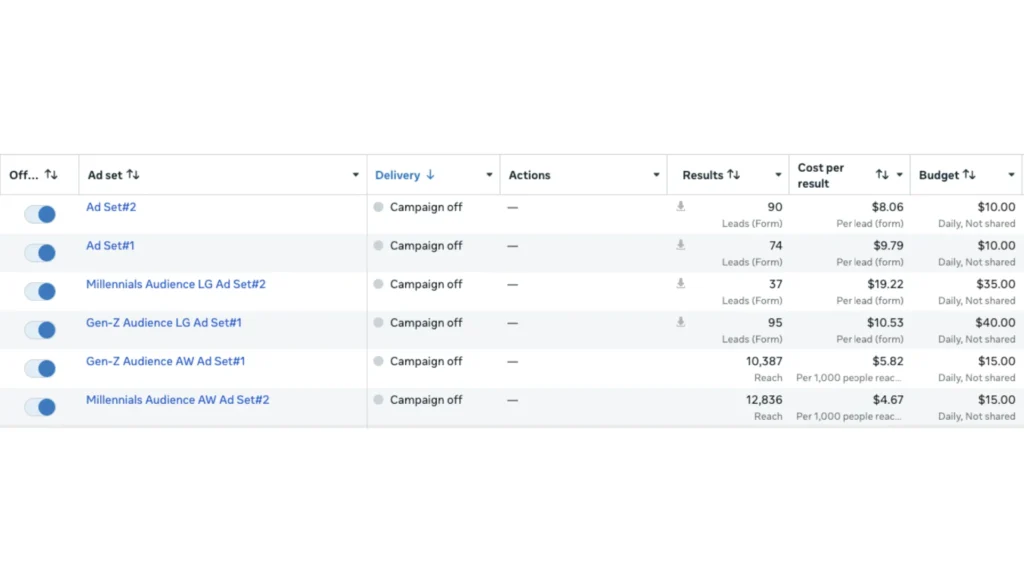
Task: Toggle the Ad Set#1 on/off switch
Action: pos(40,253)
